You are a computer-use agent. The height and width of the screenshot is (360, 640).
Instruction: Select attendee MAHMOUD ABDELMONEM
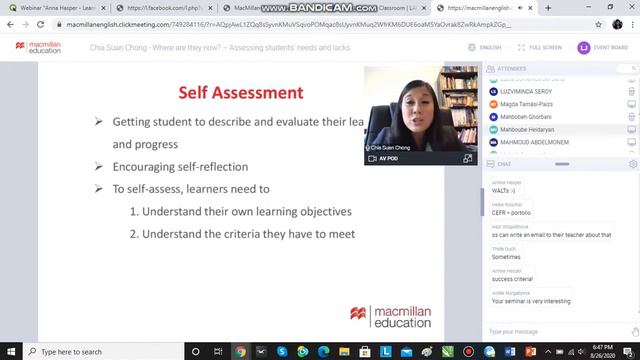click(x=534, y=142)
